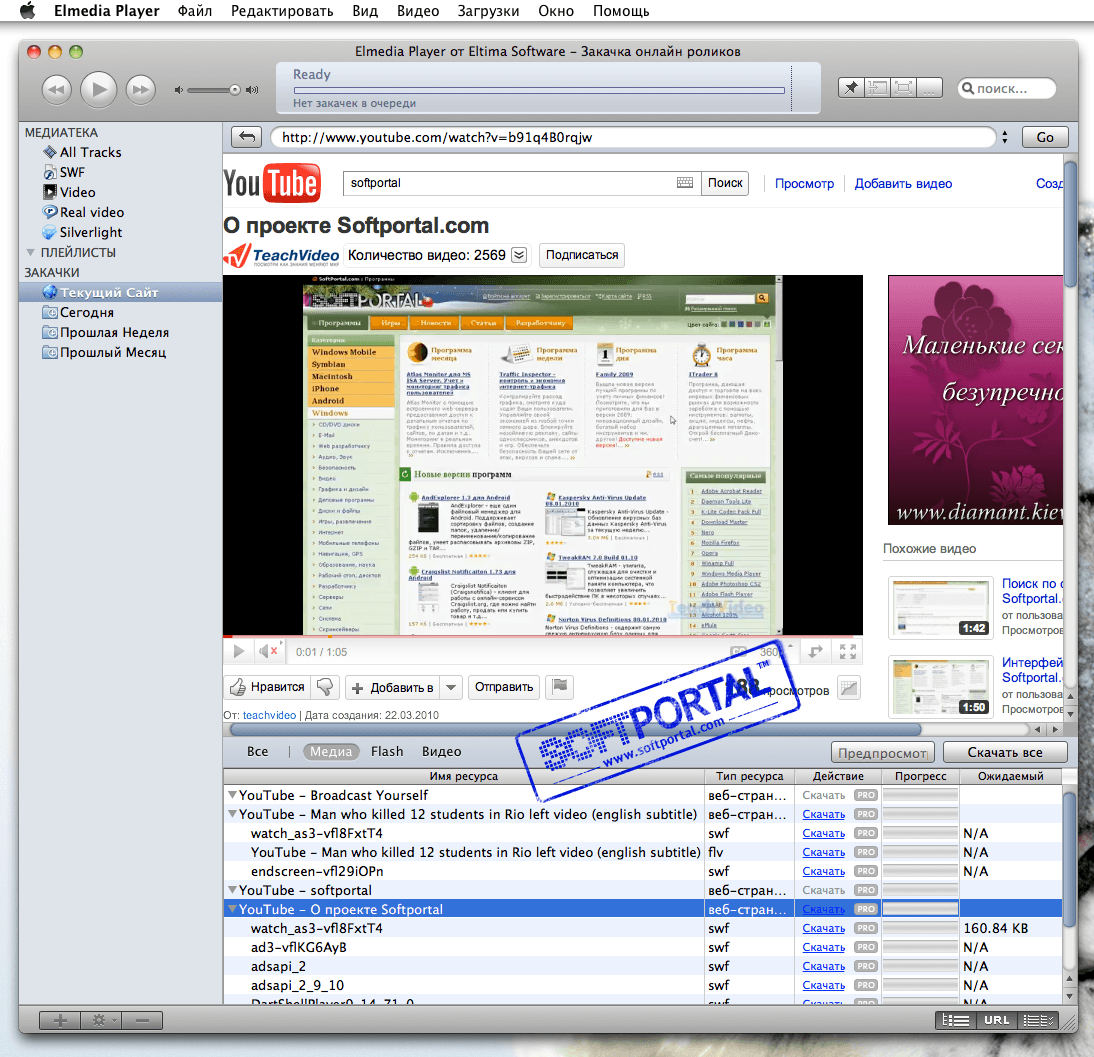Image resolution: width=1094 pixels, height=1057 pixels.
Task: Click the rewind playback button
Action: [57, 90]
